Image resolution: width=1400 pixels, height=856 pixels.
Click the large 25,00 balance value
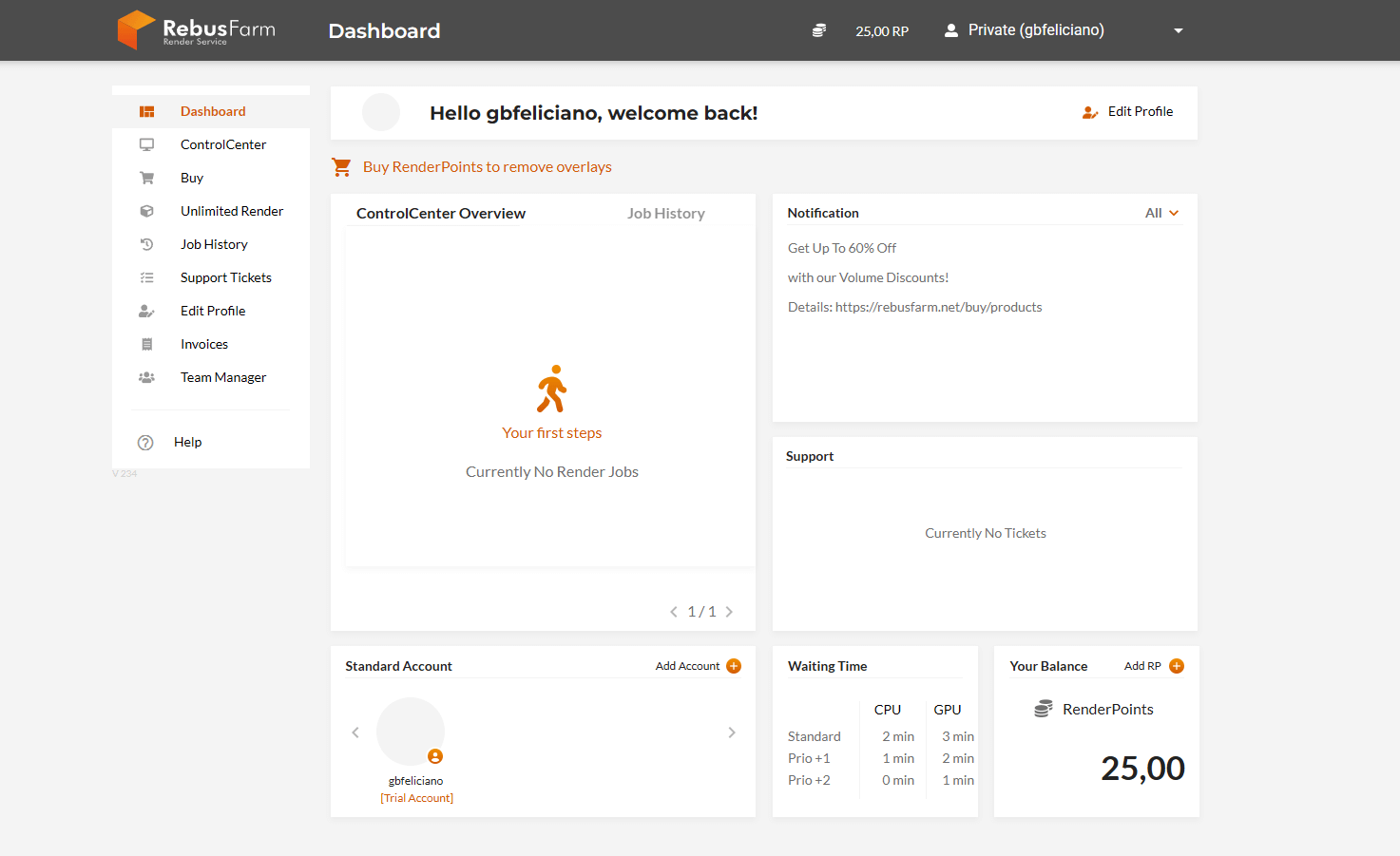pos(1142,769)
